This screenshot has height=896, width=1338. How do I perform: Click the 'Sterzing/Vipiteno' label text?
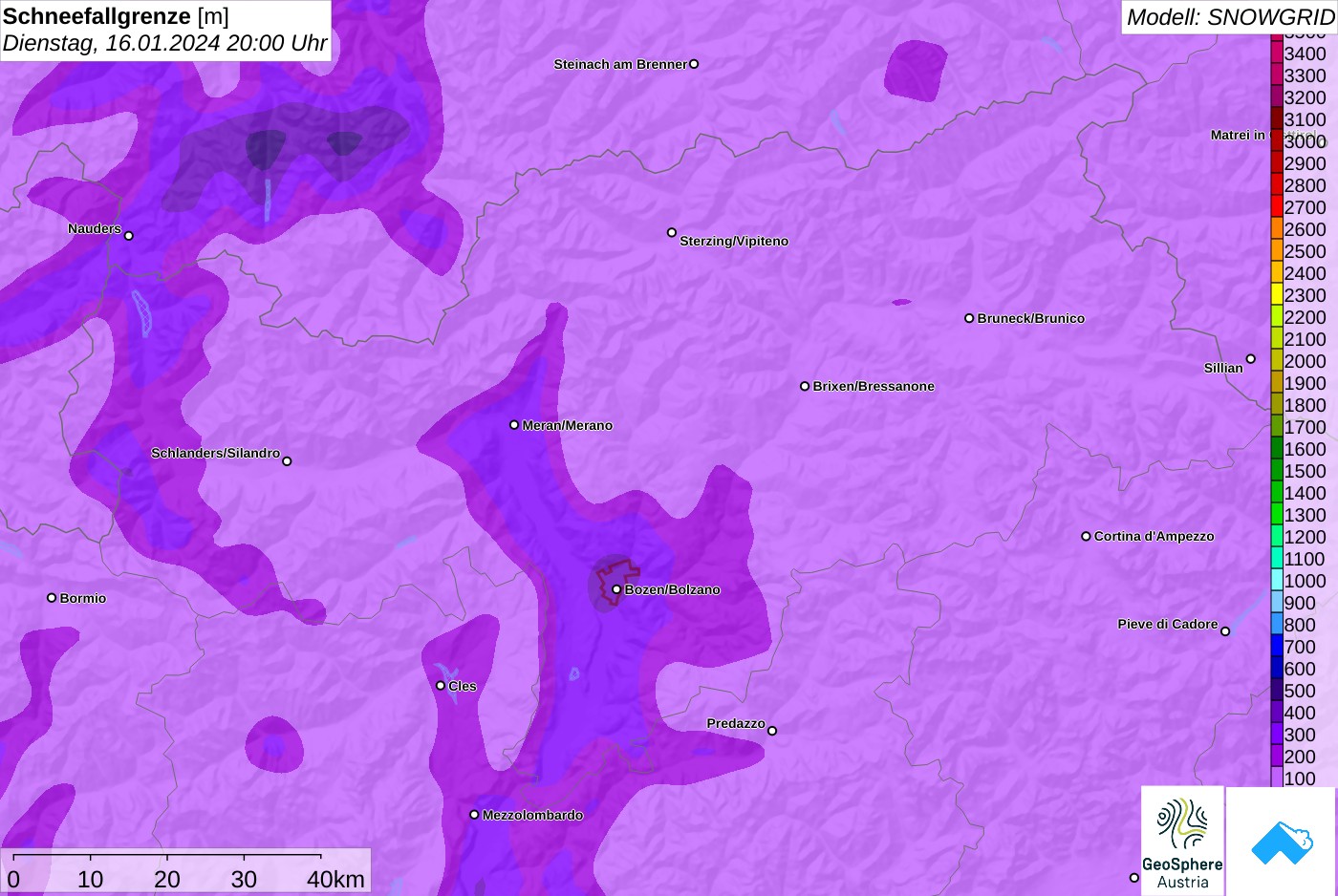point(734,241)
